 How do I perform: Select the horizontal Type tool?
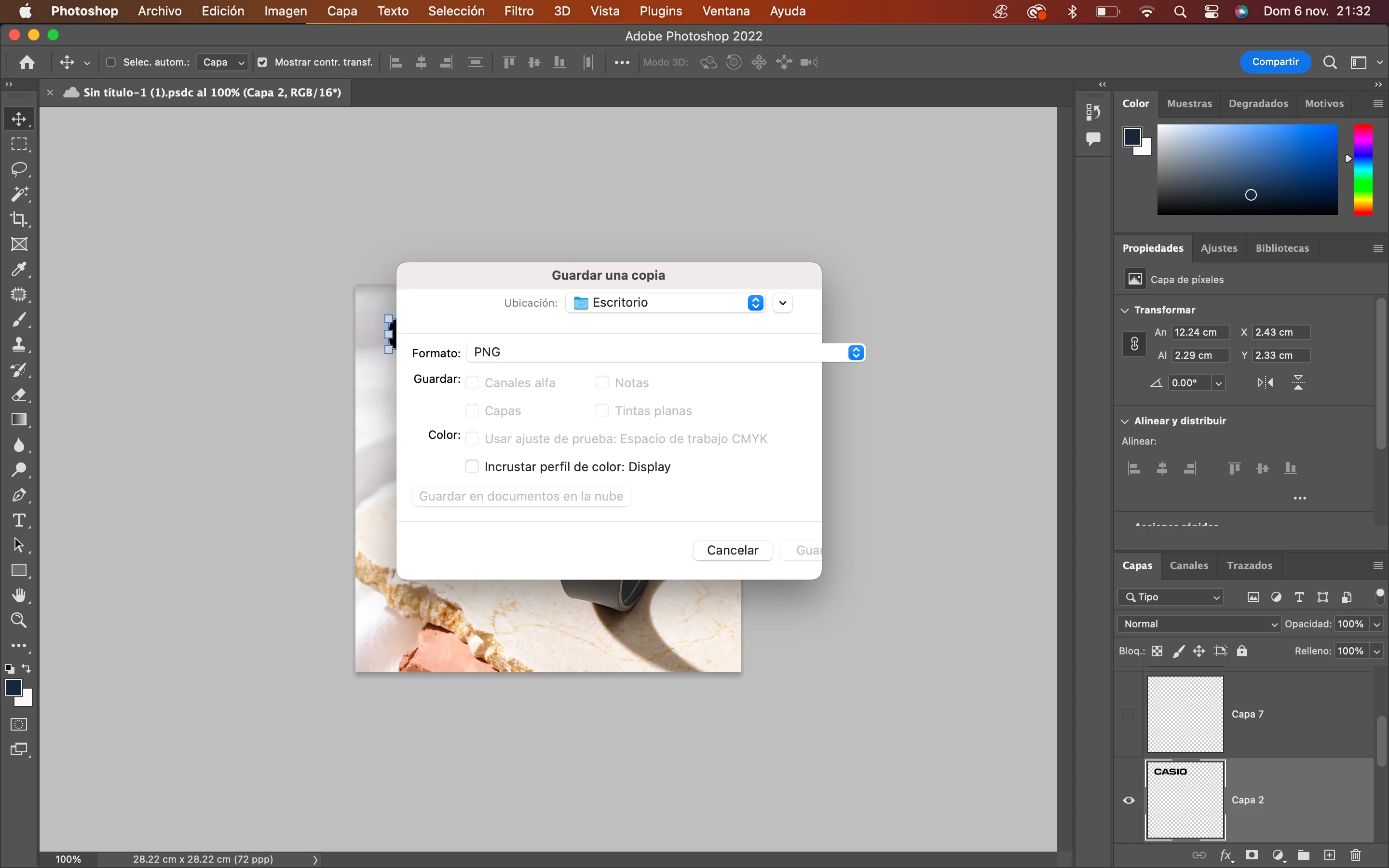tap(19, 520)
